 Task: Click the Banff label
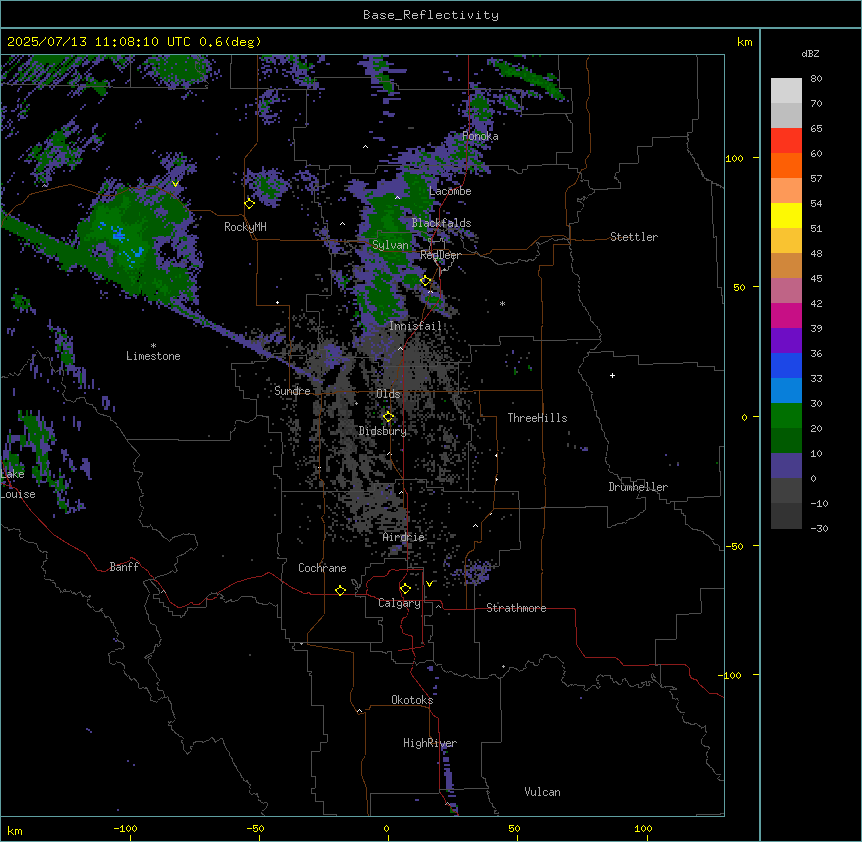[x=124, y=567]
